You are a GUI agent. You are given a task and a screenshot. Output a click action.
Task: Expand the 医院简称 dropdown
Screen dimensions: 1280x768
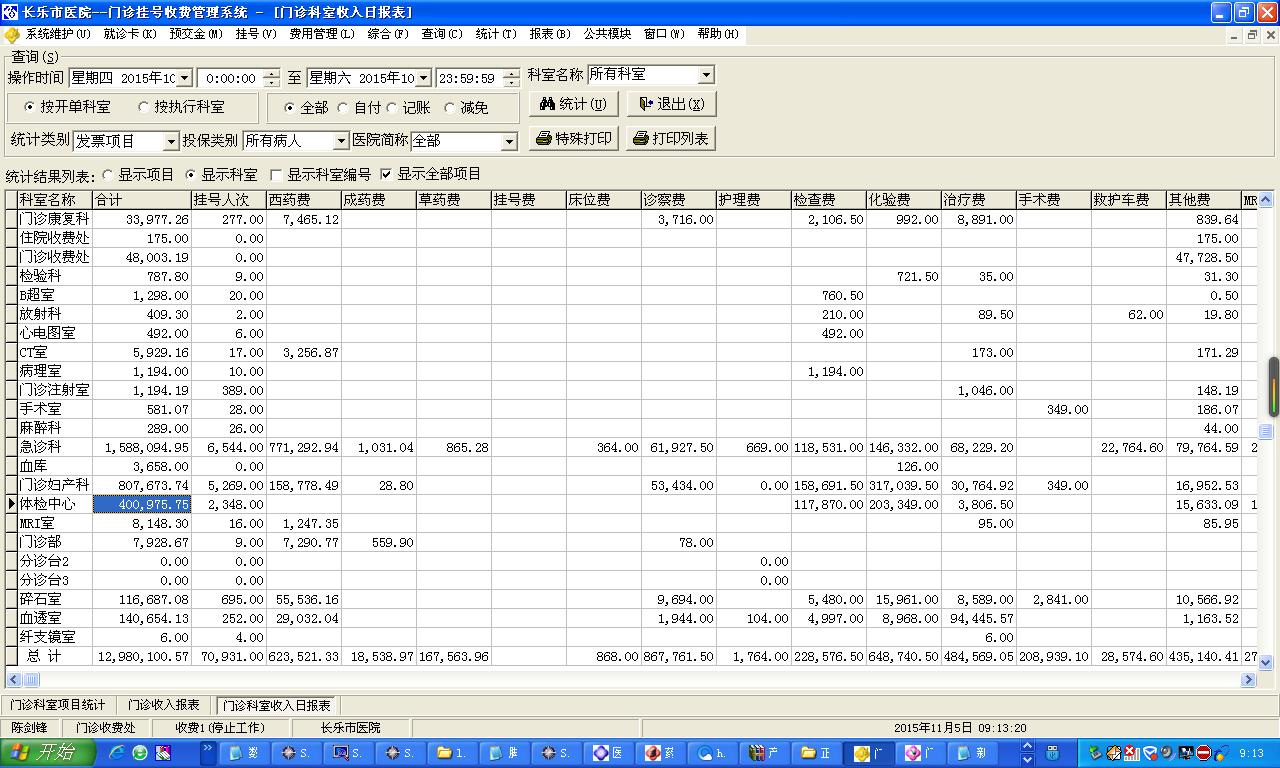[x=509, y=142]
